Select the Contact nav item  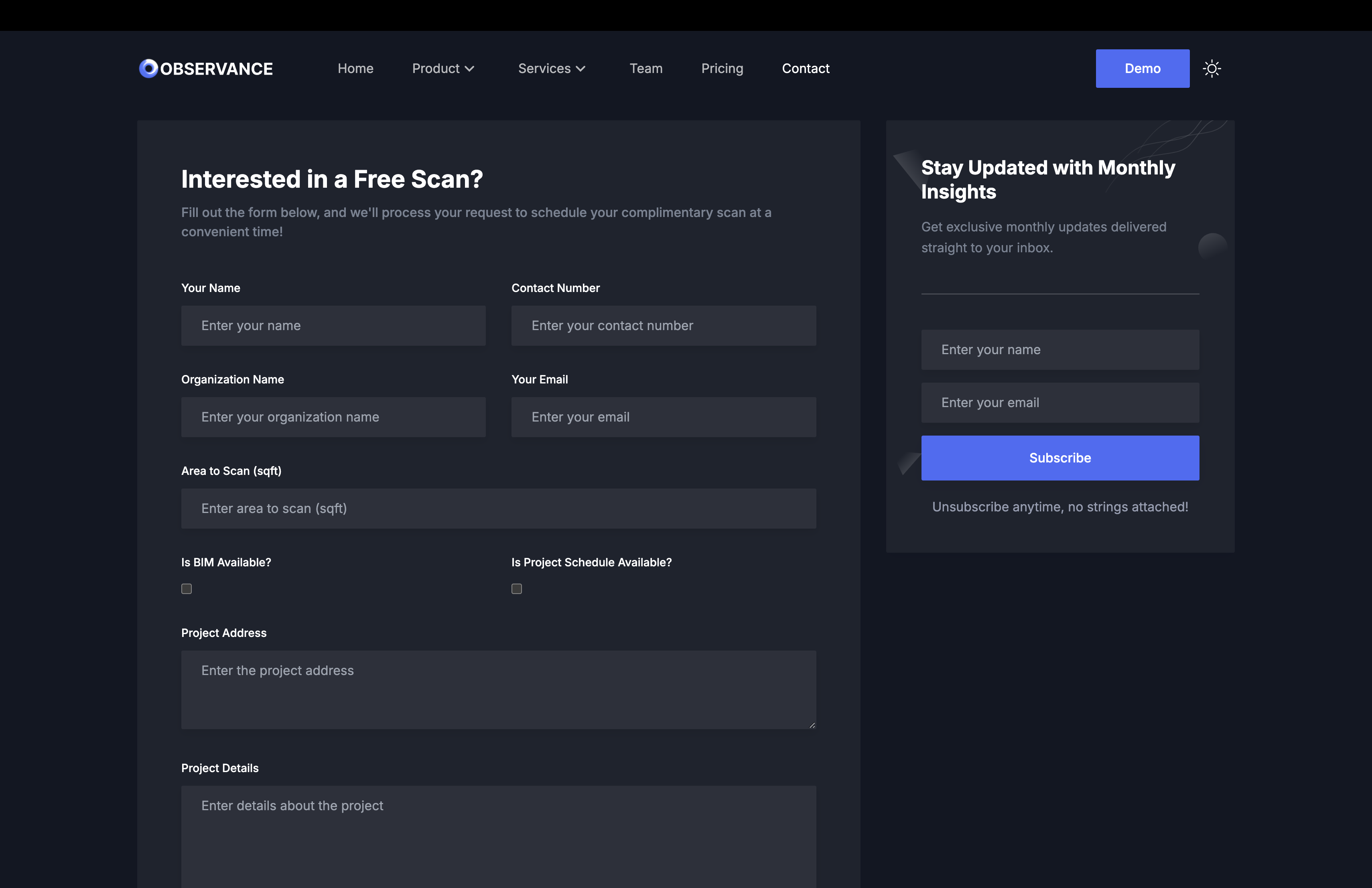coord(805,69)
